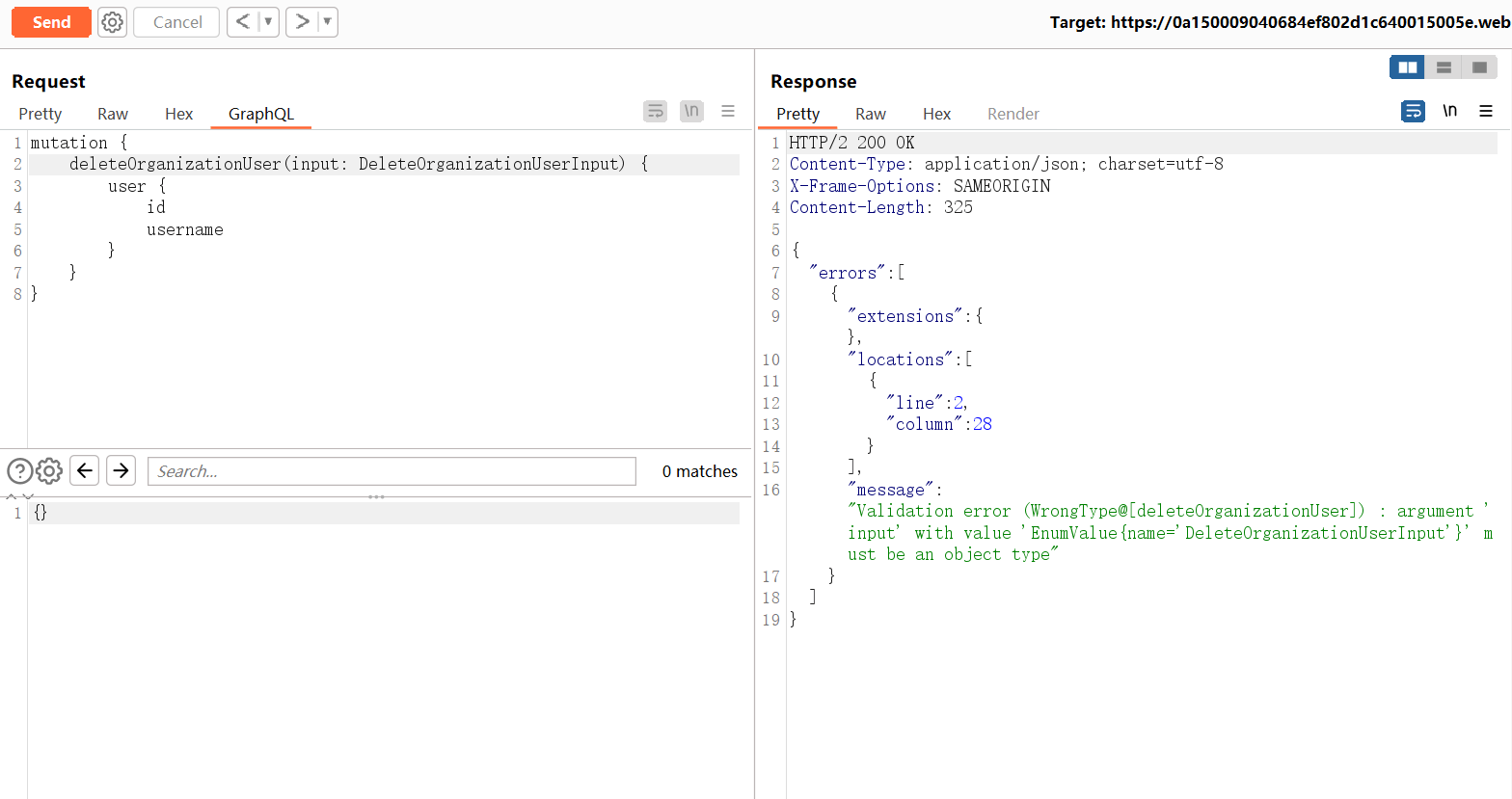Open the search help question mark icon
Screen dimensions: 1512x799
[x=19, y=471]
